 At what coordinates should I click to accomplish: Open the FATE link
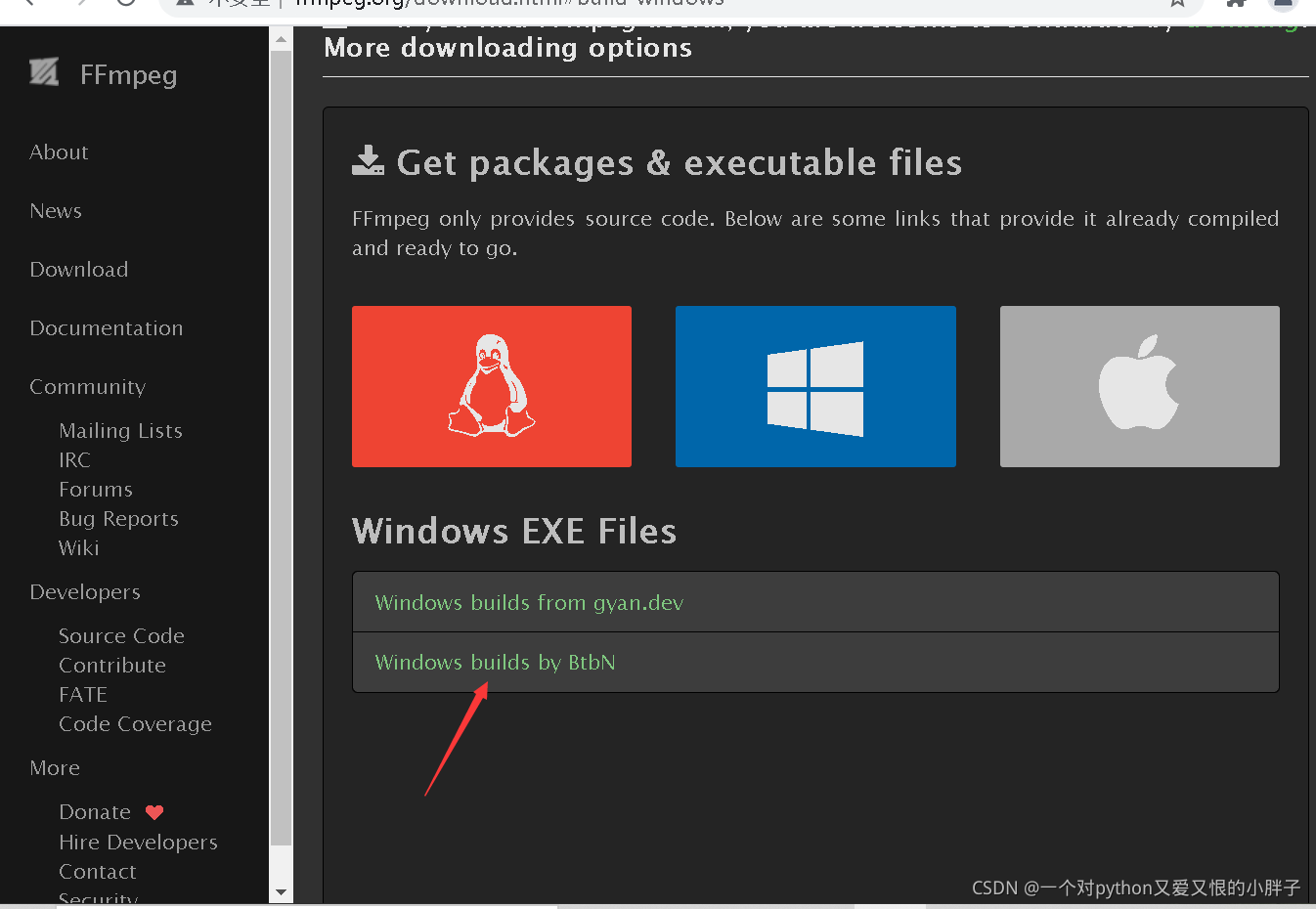[x=83, y=695]
